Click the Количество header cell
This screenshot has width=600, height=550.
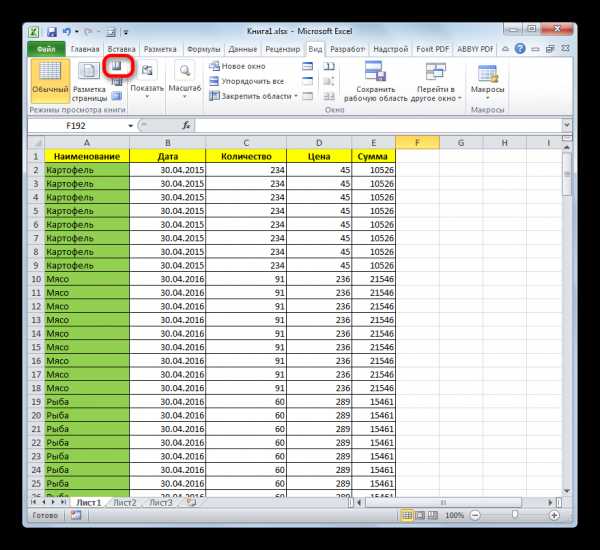pos(246,157)
